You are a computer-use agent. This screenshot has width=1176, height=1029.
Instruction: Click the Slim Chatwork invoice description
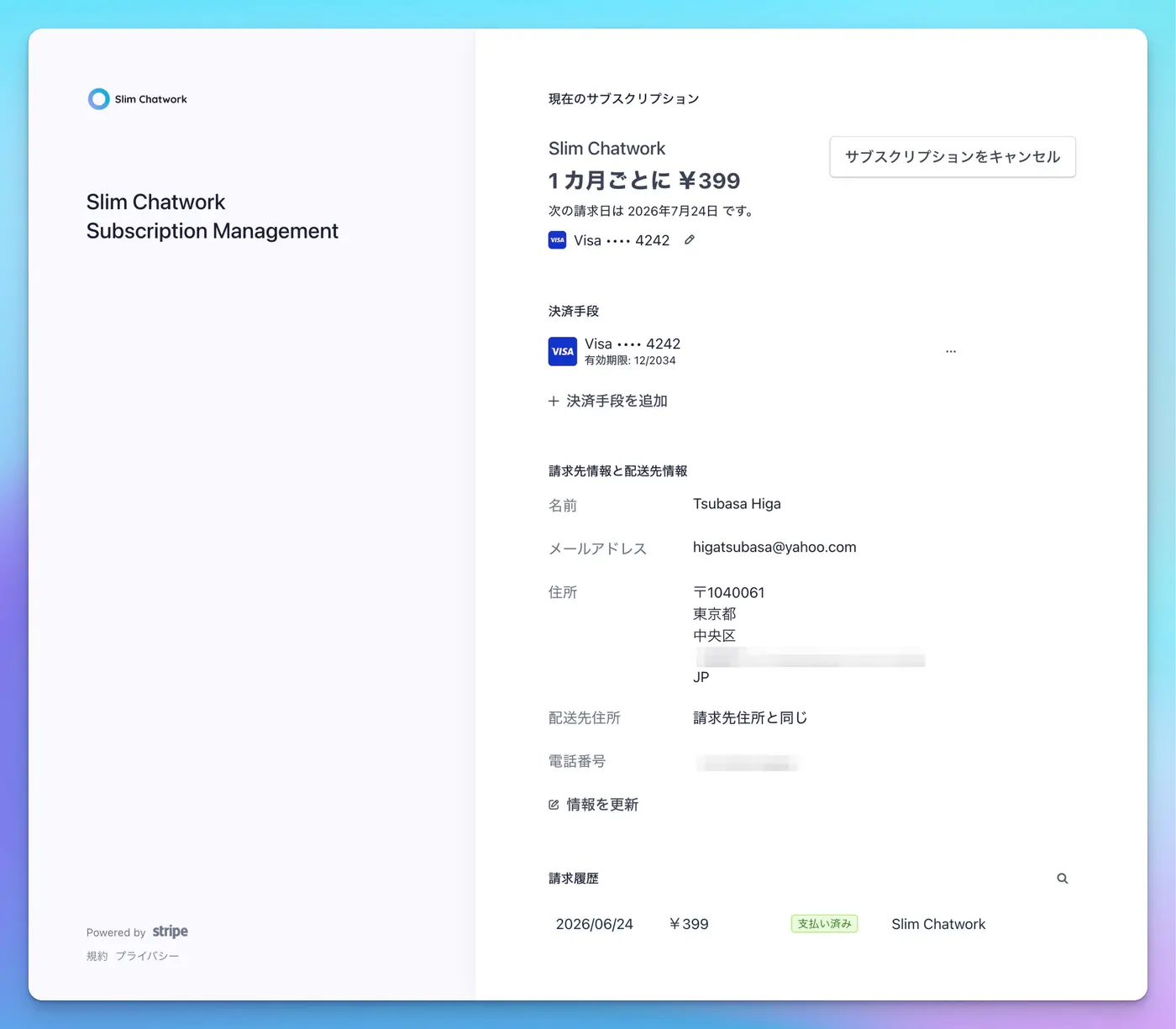[938, 924]
